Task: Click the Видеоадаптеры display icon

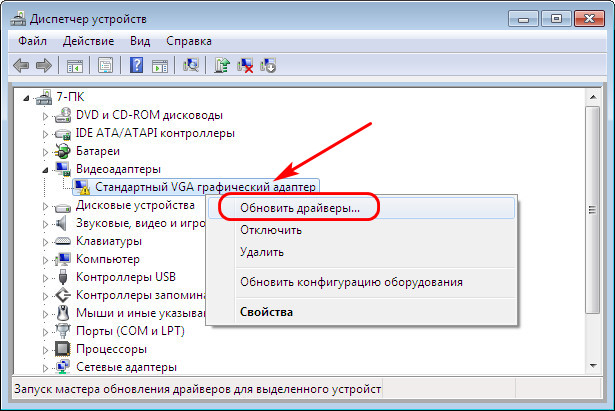Action: pyautogui.click(x=63, y=169)
